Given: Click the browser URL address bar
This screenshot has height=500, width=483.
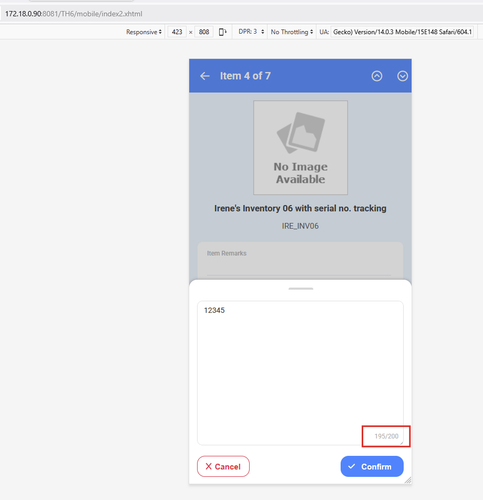Looking at the screenshot, I should pos(241,14).
